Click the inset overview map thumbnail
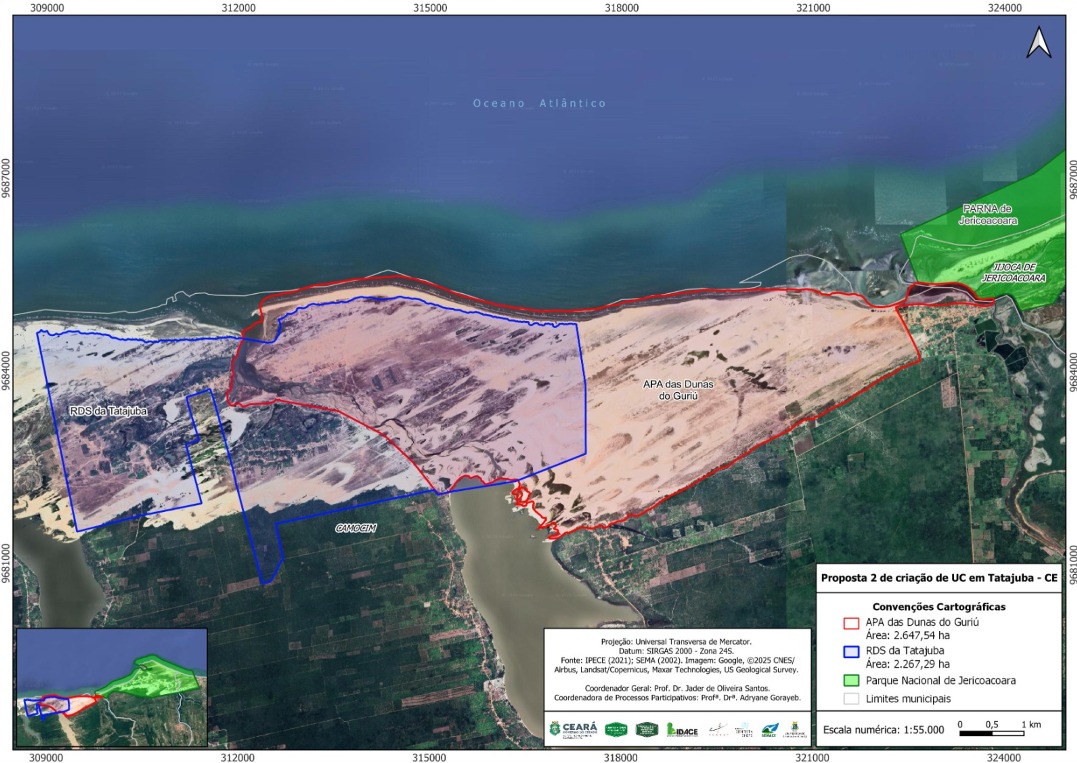The image size is (1077, 763). [x=111, y=688]
